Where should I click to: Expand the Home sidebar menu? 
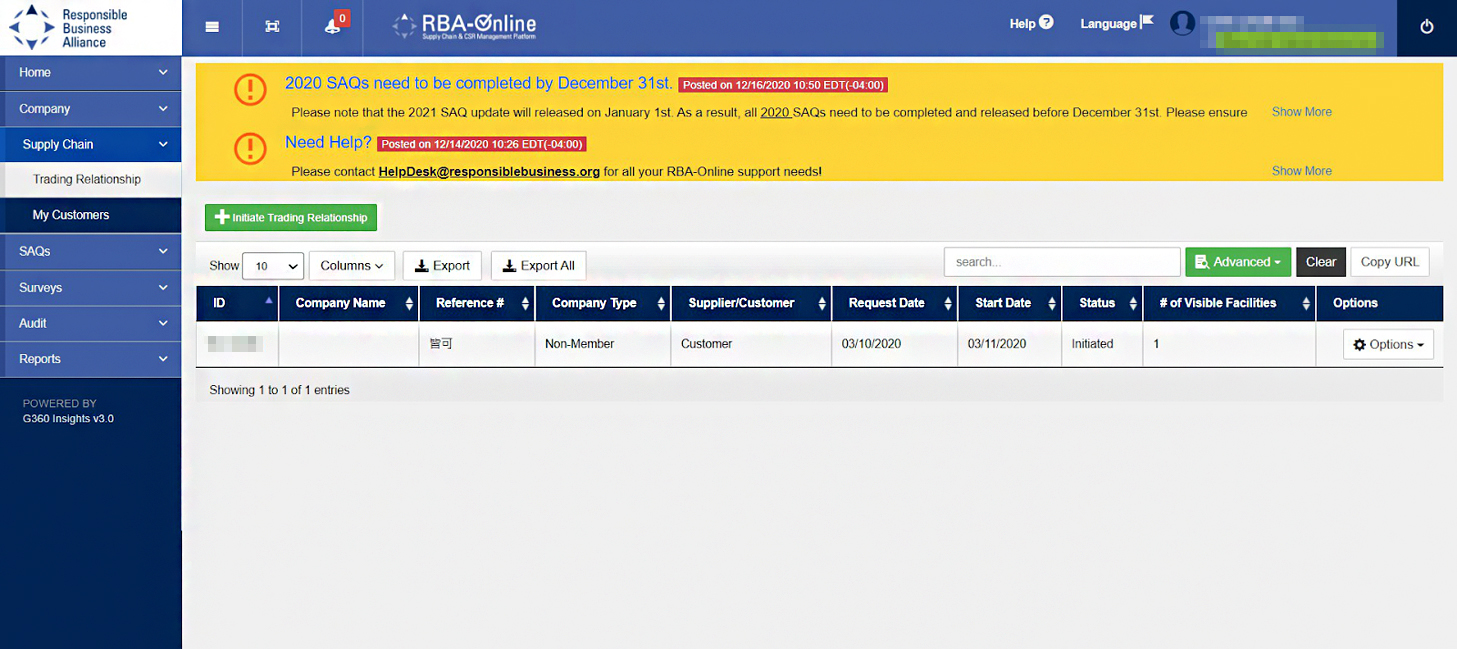[x=91, y=72]
